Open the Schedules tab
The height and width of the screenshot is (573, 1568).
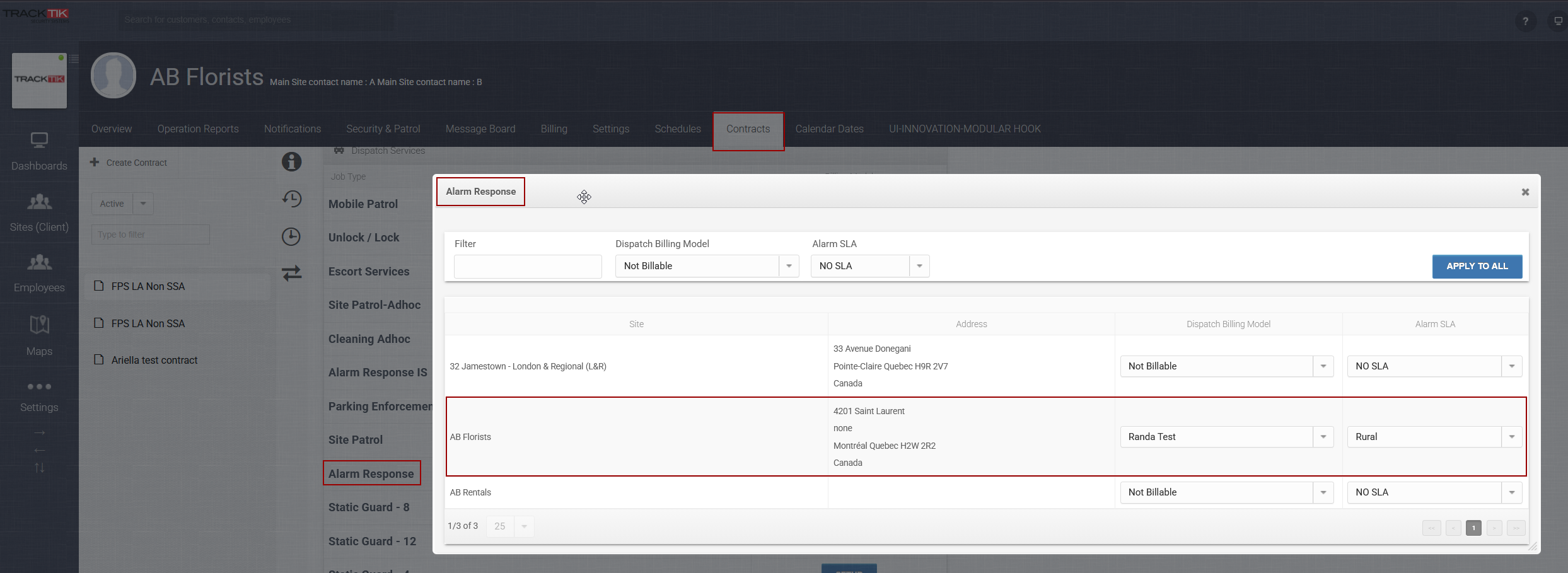click(x=678, y=129)
